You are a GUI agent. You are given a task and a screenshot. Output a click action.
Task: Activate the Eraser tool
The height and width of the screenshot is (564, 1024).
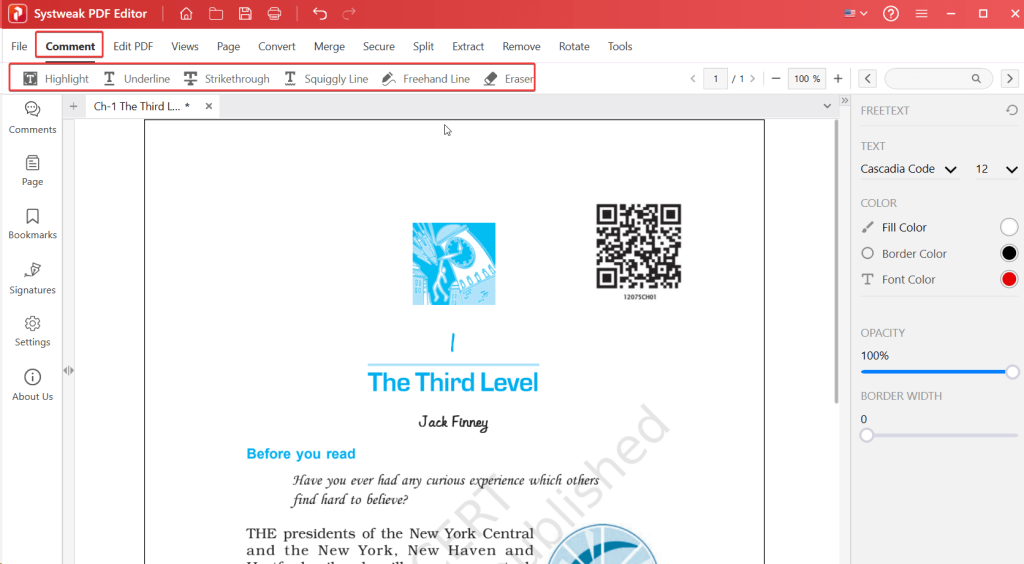point(508,79)
